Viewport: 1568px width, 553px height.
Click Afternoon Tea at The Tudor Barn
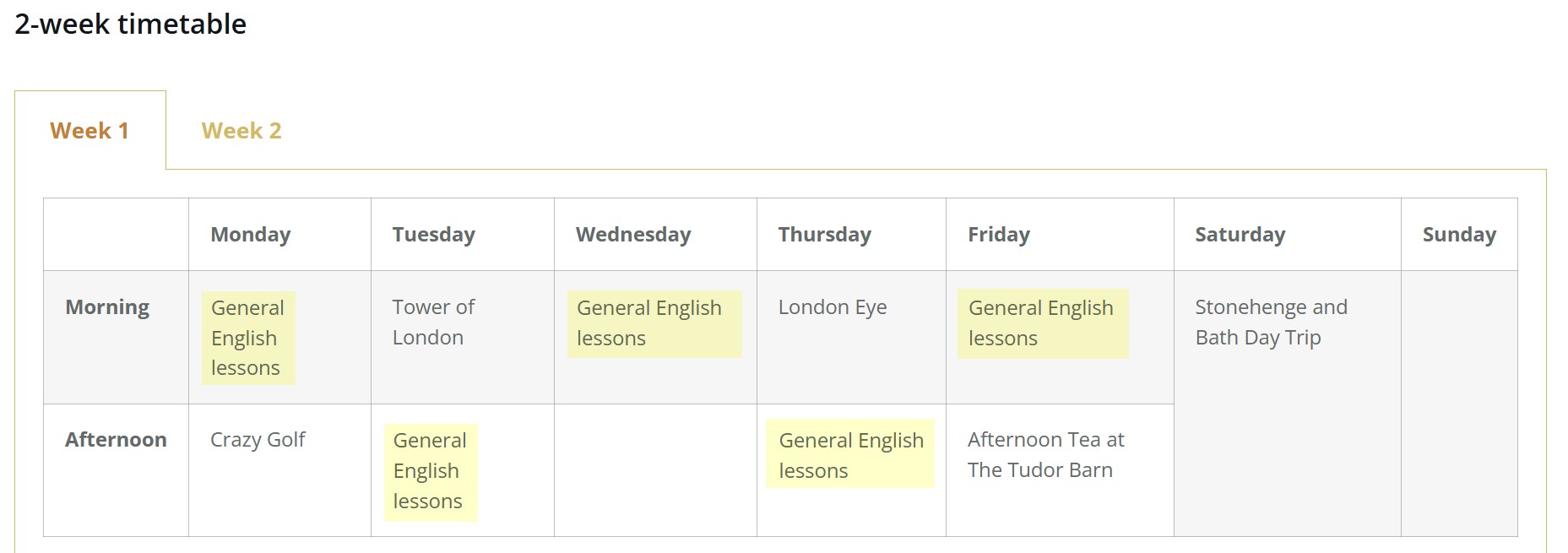[x=1046, y=454]
